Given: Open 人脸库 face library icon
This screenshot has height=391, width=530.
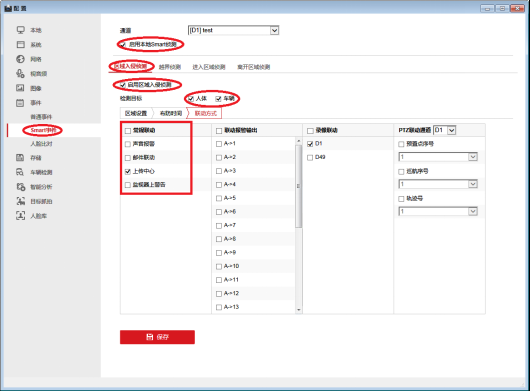Looking at the screenshot, I should (21, 216).
